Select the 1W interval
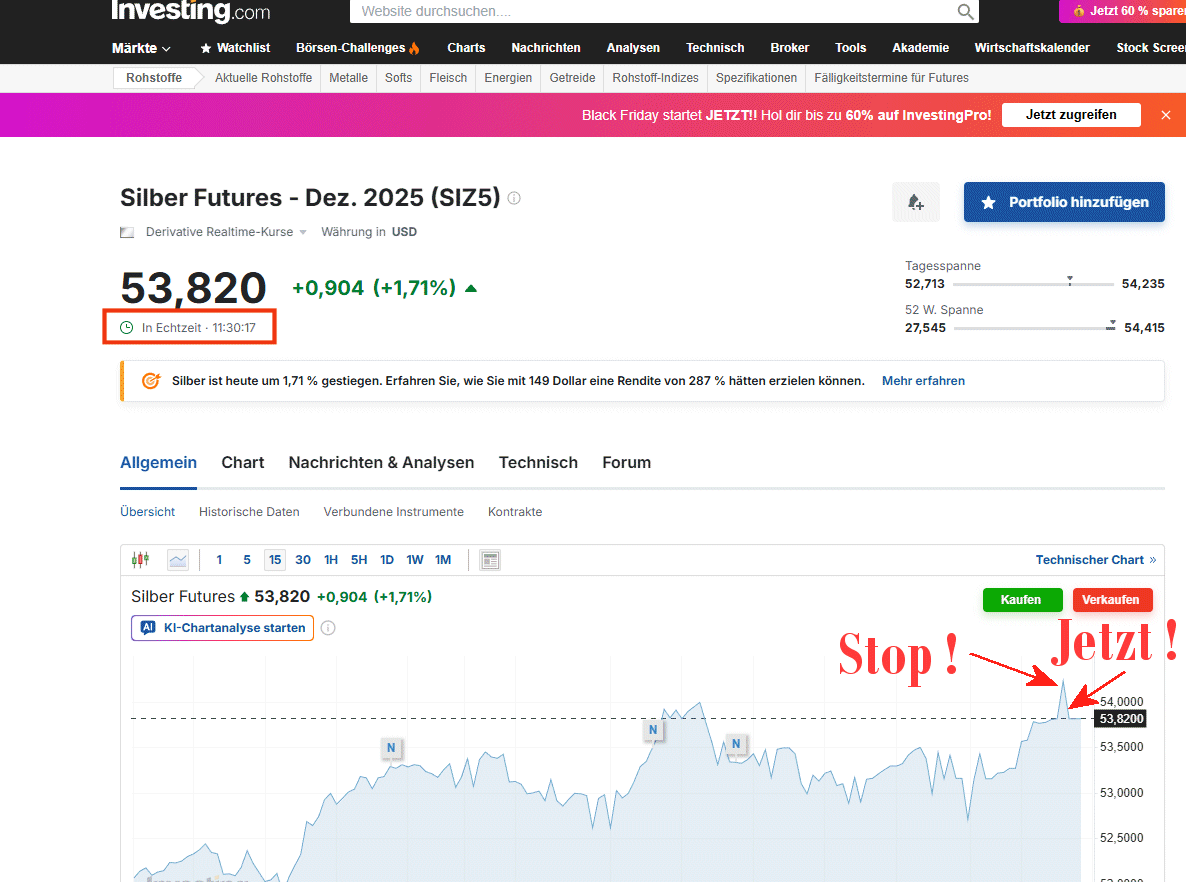Screen dimensions: 1186x882 [x=414, y=560]
